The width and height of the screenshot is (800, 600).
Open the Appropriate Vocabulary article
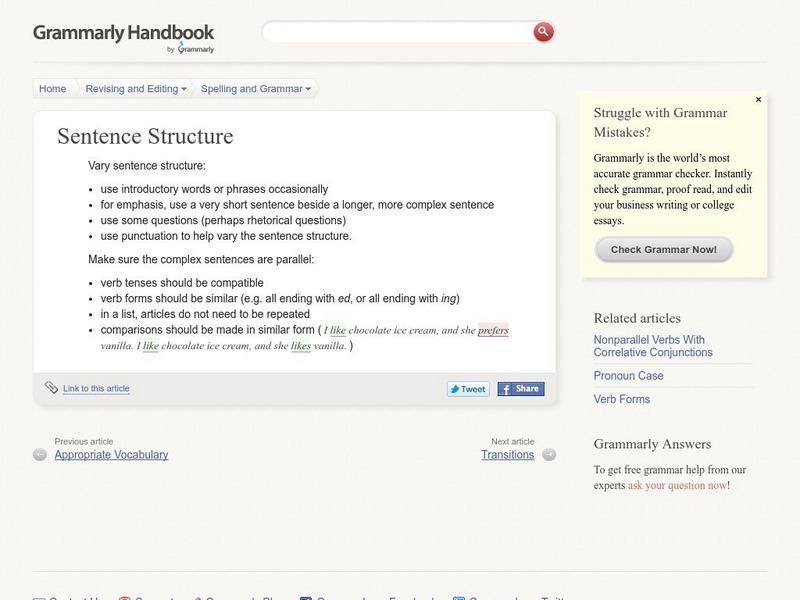tap(111, 454)
